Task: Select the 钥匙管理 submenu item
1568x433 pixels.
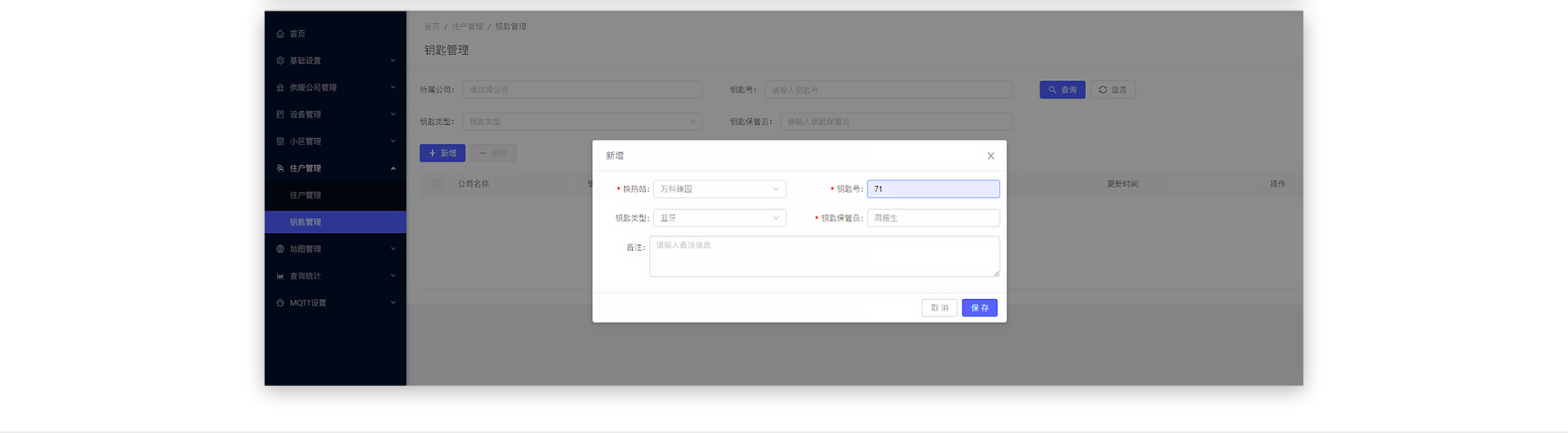Action: coord(305,222)
